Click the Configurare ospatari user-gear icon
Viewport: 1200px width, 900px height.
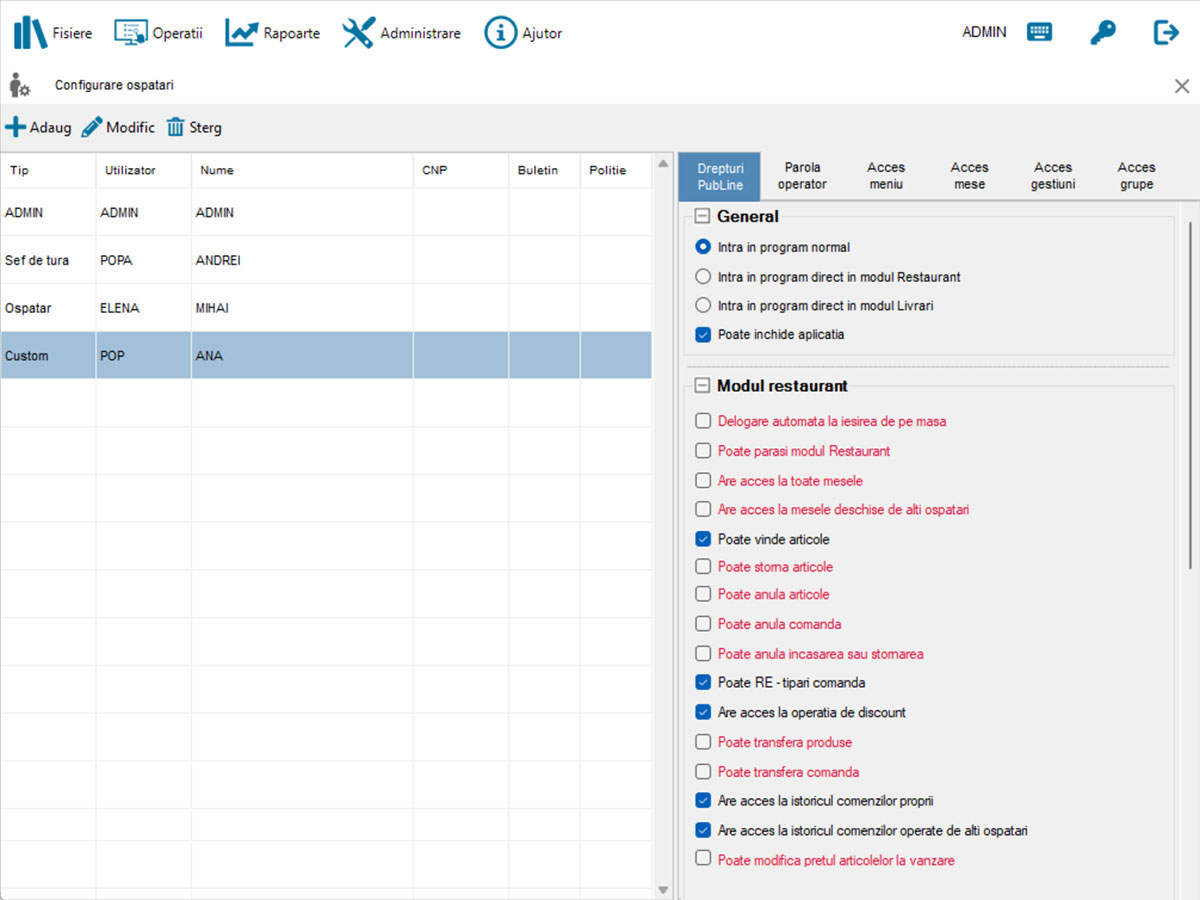tap(20, 86)
